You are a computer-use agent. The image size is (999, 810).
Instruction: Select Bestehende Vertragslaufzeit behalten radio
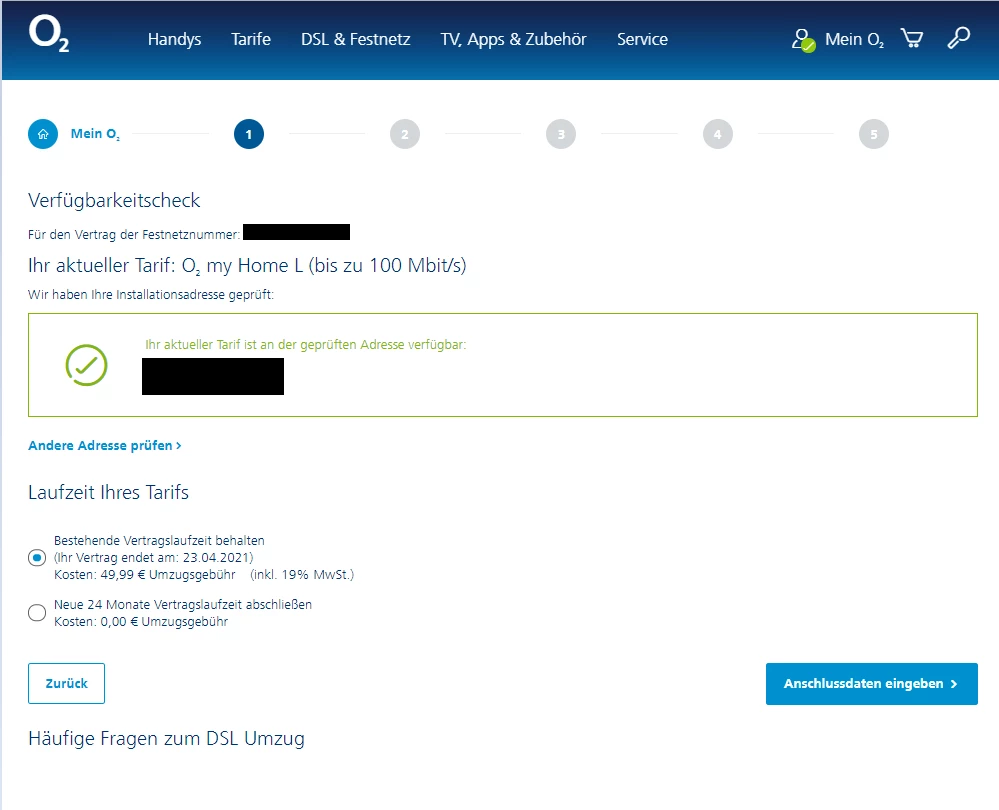[x=37, y=558]
